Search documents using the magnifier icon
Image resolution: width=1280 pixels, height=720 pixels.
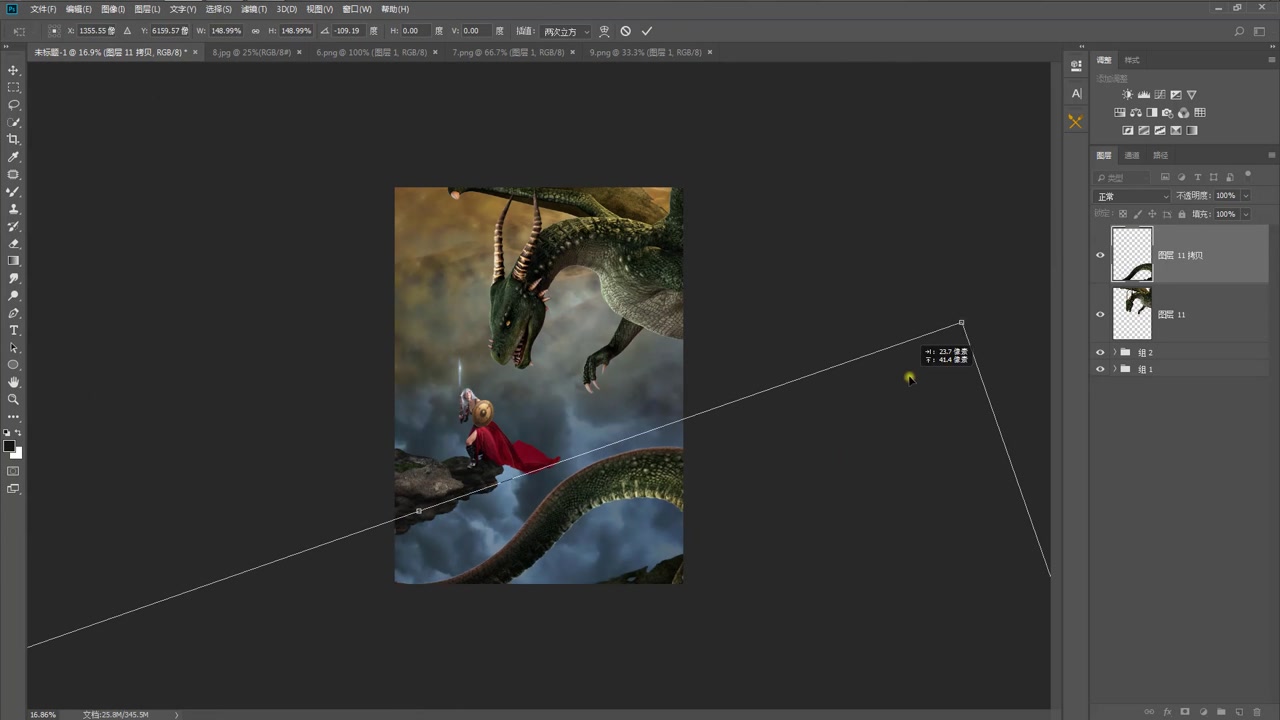pos(1240,31)
